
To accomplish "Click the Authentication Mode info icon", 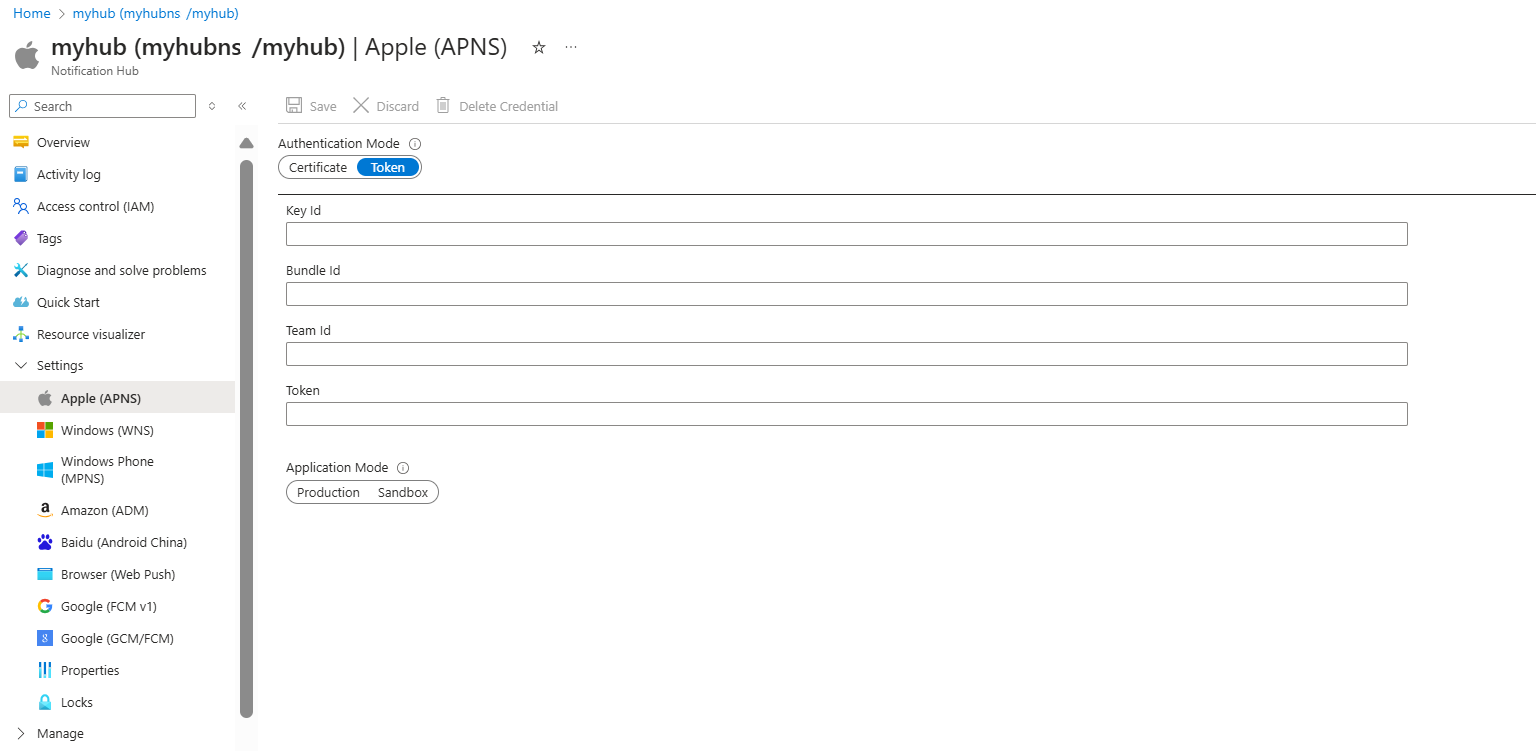I will [x=414, y=143].
